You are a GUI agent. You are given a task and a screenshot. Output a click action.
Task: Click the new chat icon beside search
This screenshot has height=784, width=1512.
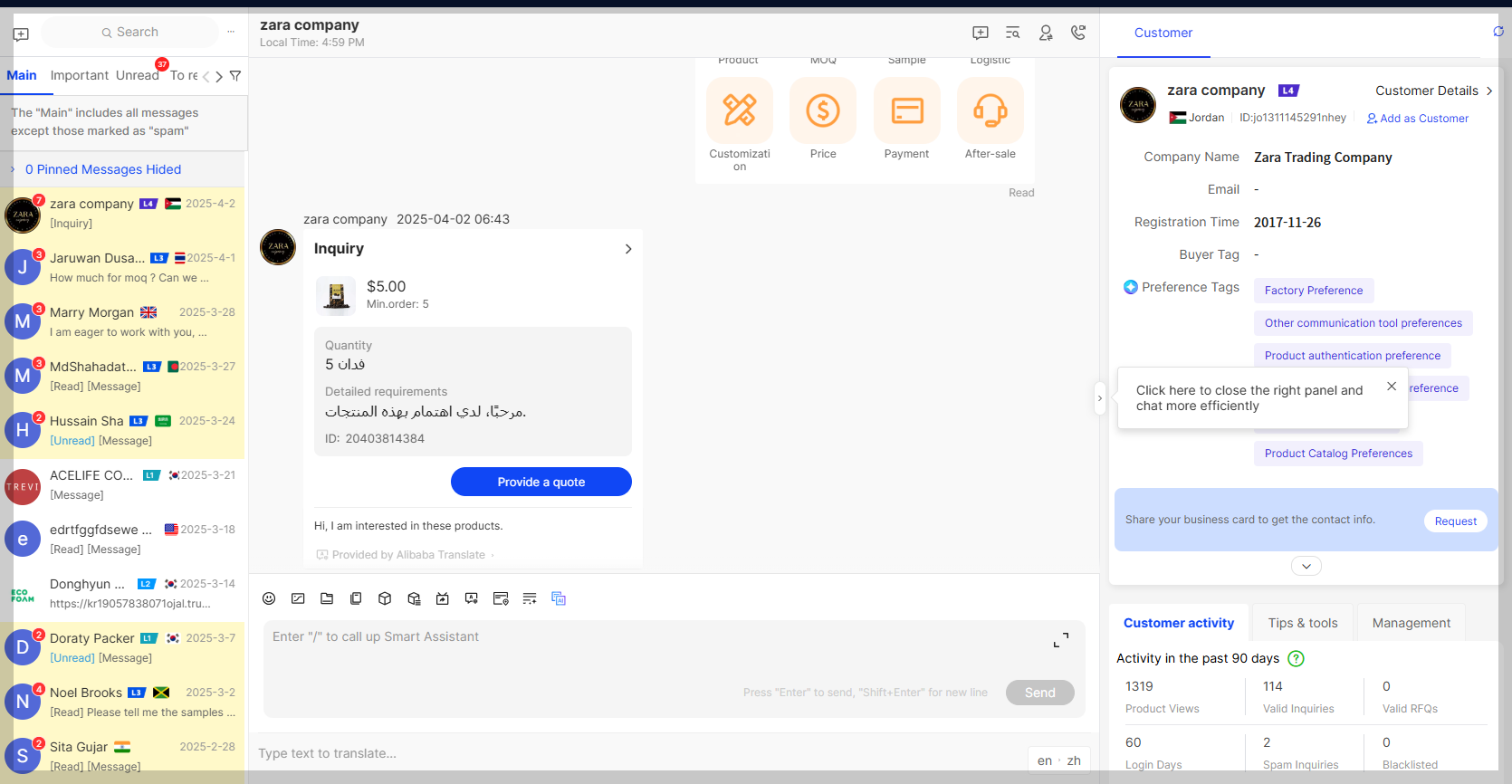click(21, 34)
